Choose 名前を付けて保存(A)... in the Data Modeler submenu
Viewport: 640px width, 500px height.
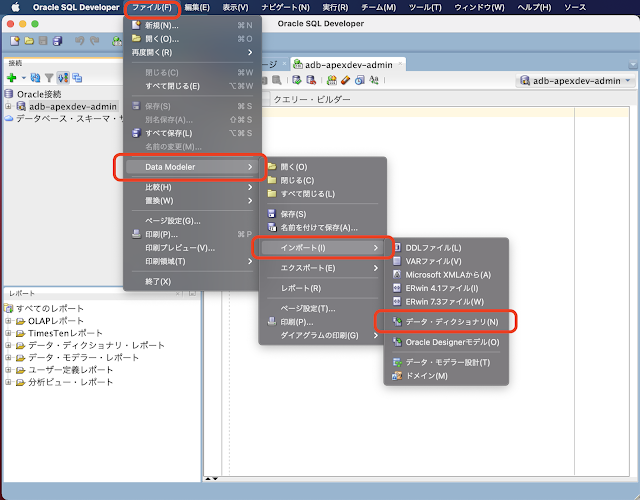coord(322,227)
